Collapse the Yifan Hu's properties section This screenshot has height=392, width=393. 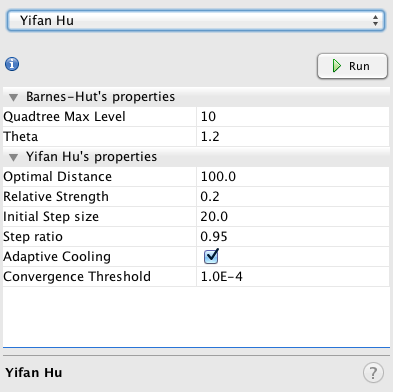coord(13,157)
